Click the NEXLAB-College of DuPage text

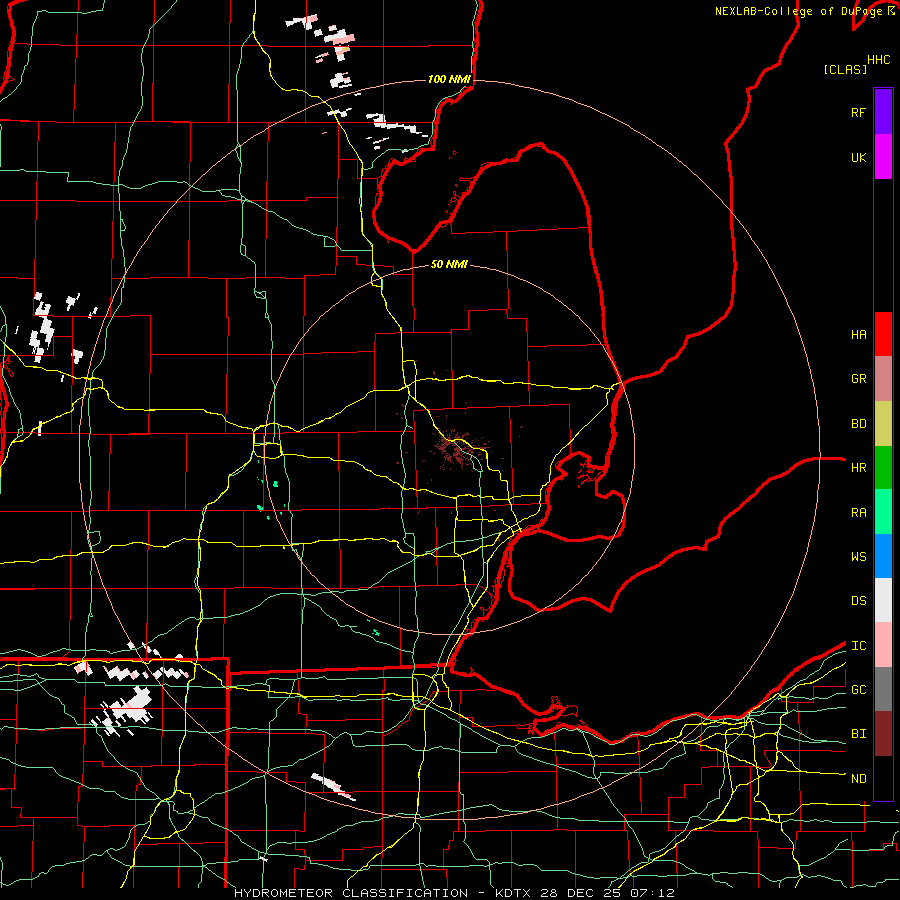coord(798,11)
